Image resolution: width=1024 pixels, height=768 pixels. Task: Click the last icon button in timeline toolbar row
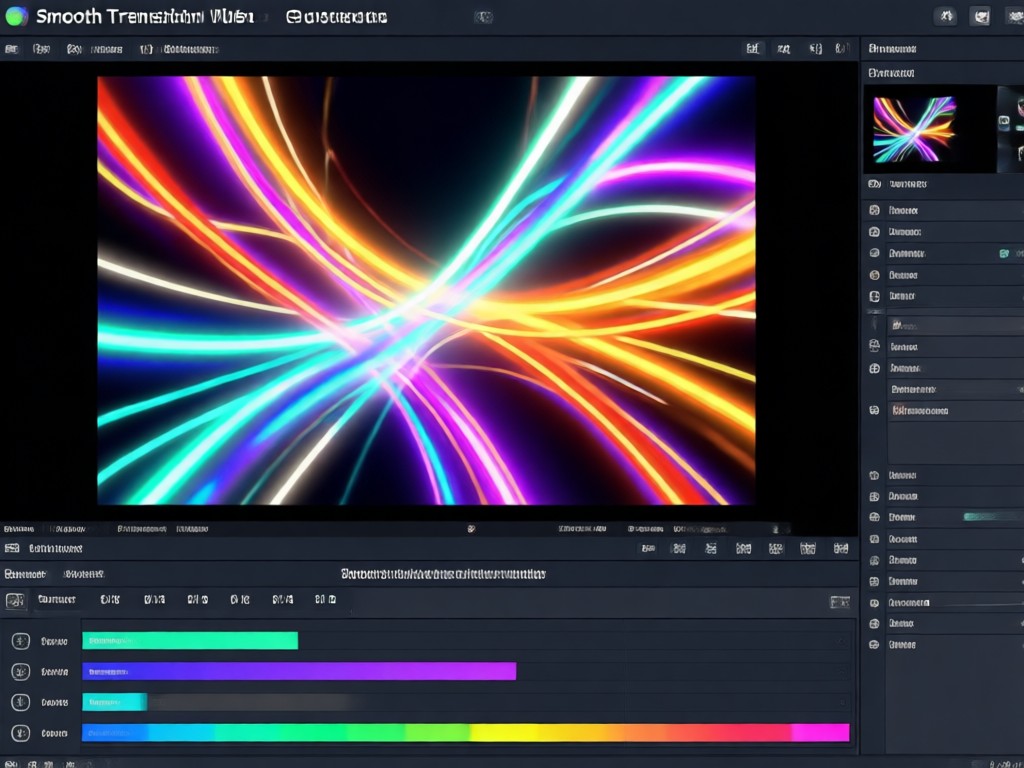point(840,549)
